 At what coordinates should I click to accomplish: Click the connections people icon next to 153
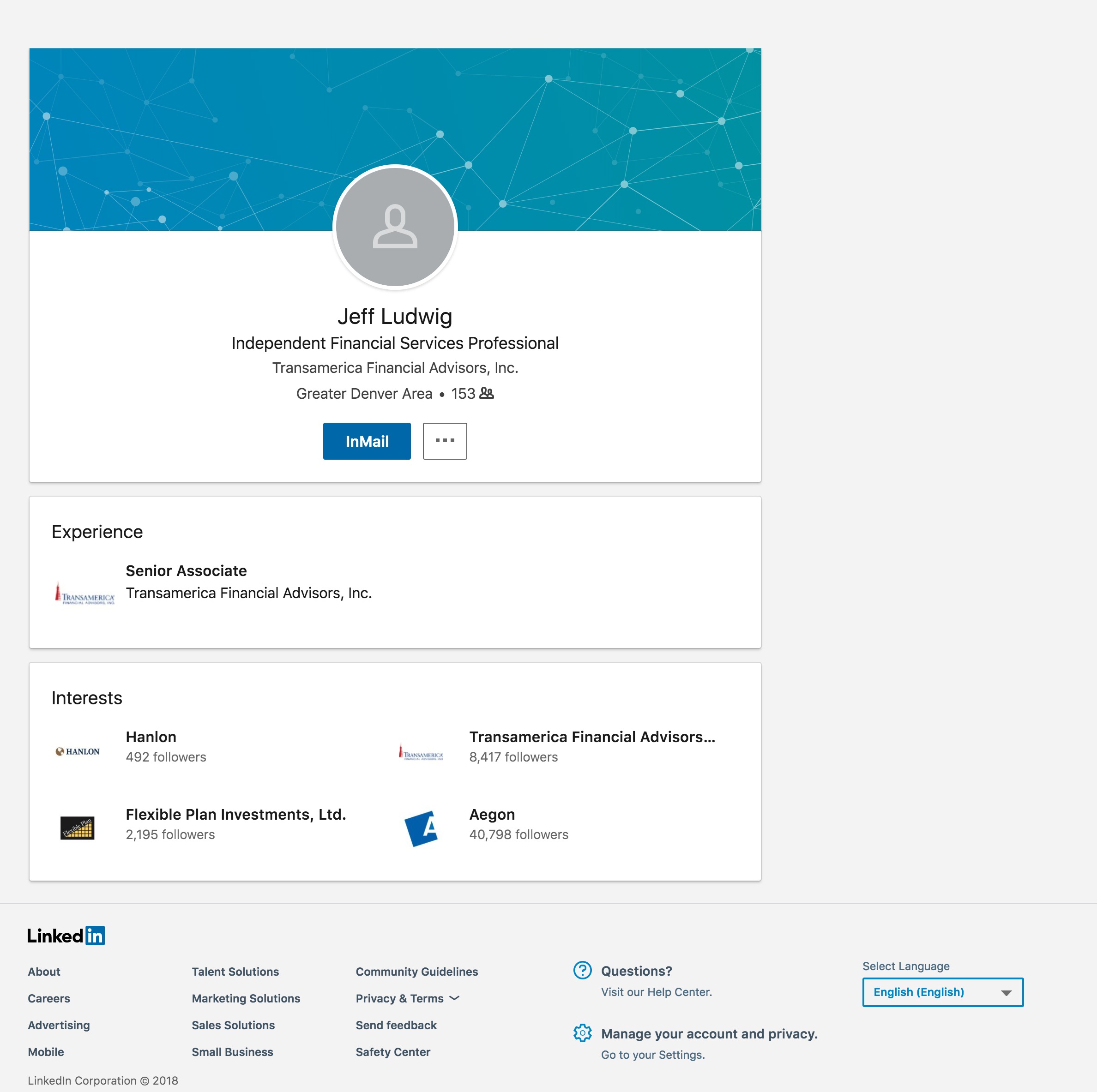pyautogui.click(x=487, y=393)
